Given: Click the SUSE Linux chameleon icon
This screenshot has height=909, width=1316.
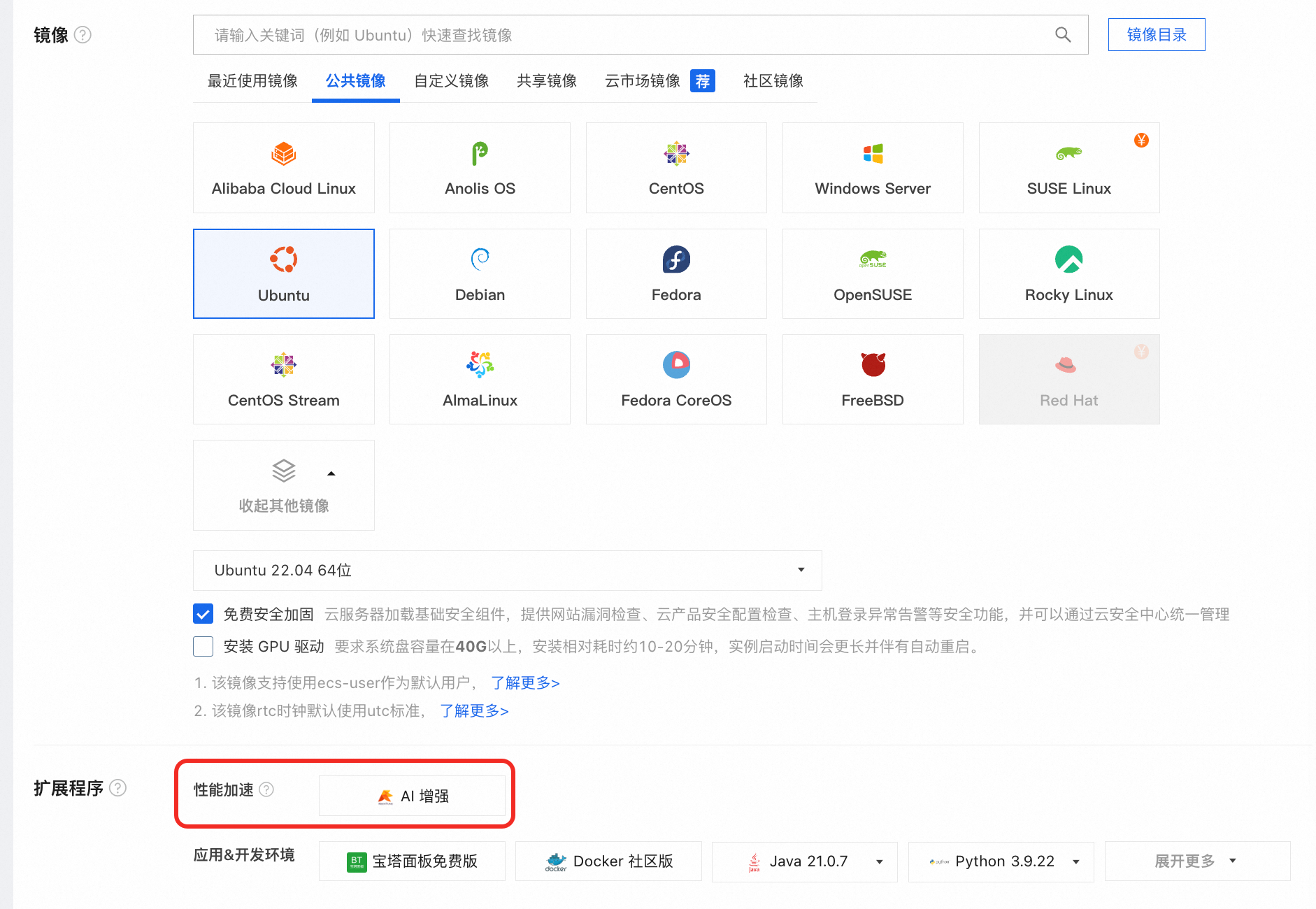Looking at the screenshot, I should 1068,153.
